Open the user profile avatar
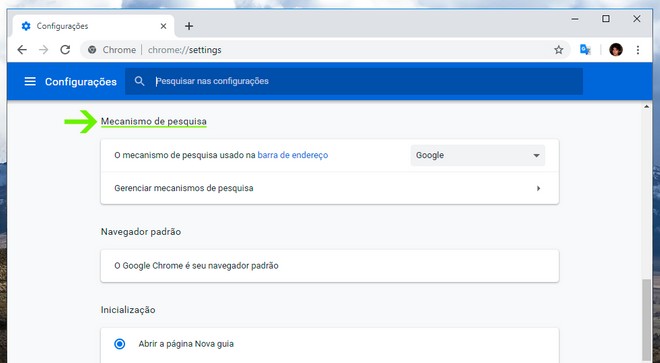 pyautogui.click(x=616, y=50)
